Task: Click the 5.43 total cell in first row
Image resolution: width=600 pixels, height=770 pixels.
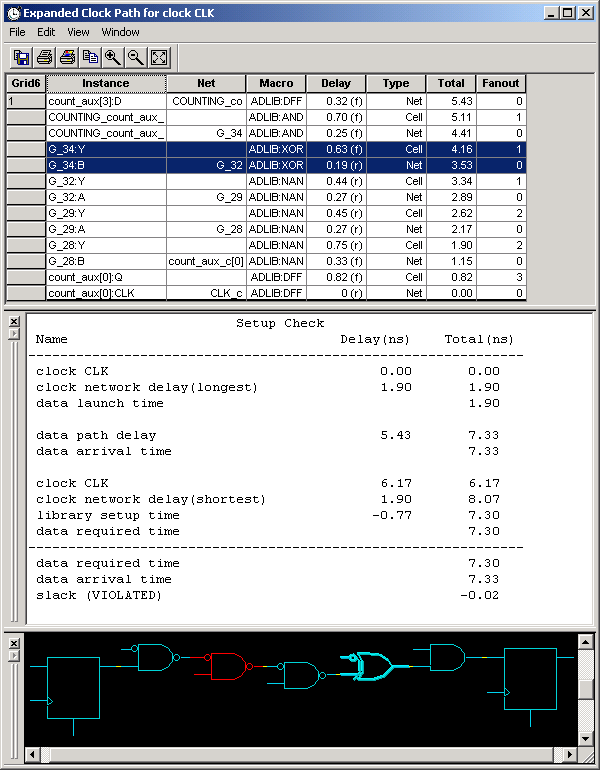Action: click(451, 101)
